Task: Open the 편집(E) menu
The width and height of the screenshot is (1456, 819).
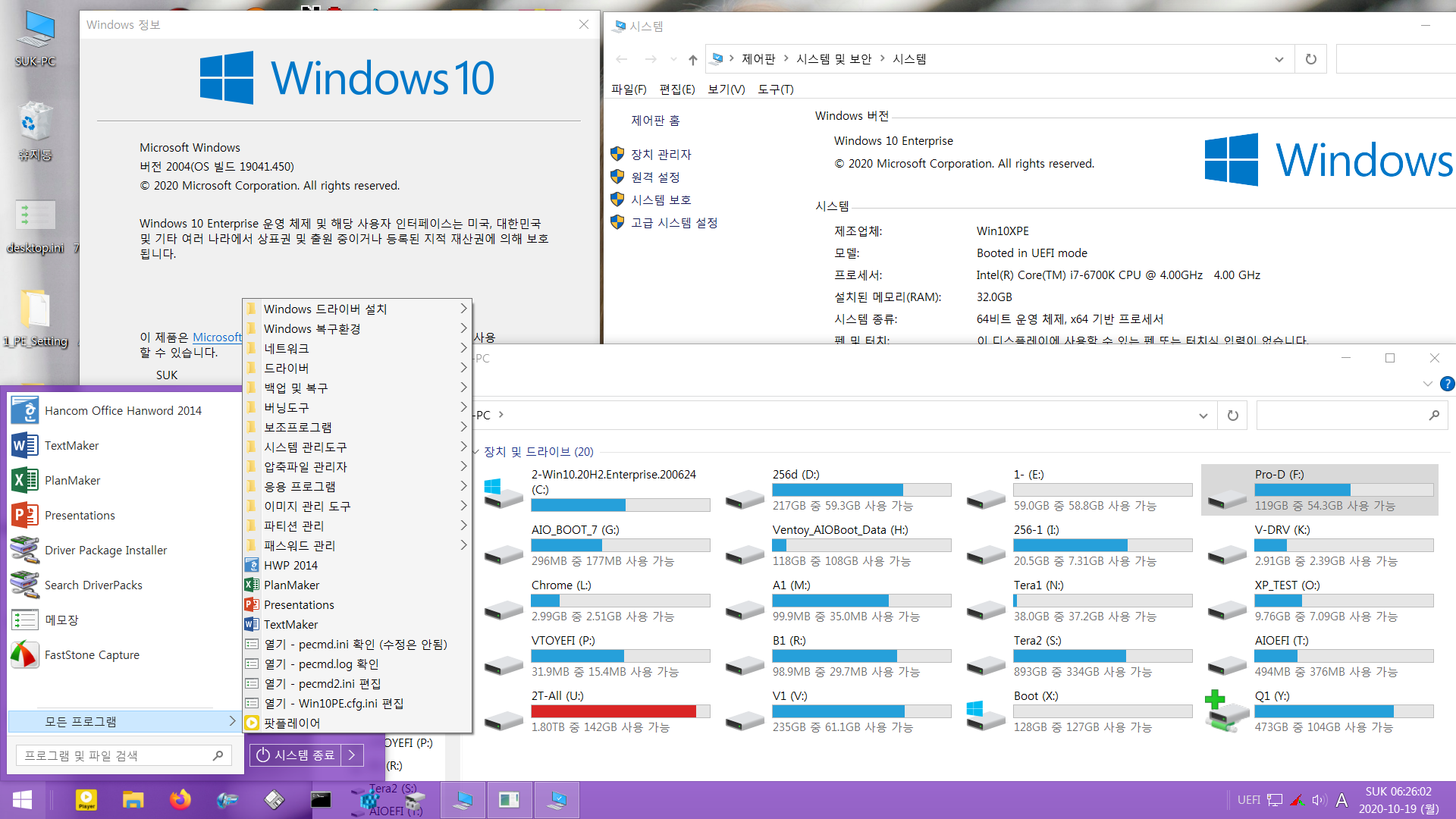Action: (677, 89)
